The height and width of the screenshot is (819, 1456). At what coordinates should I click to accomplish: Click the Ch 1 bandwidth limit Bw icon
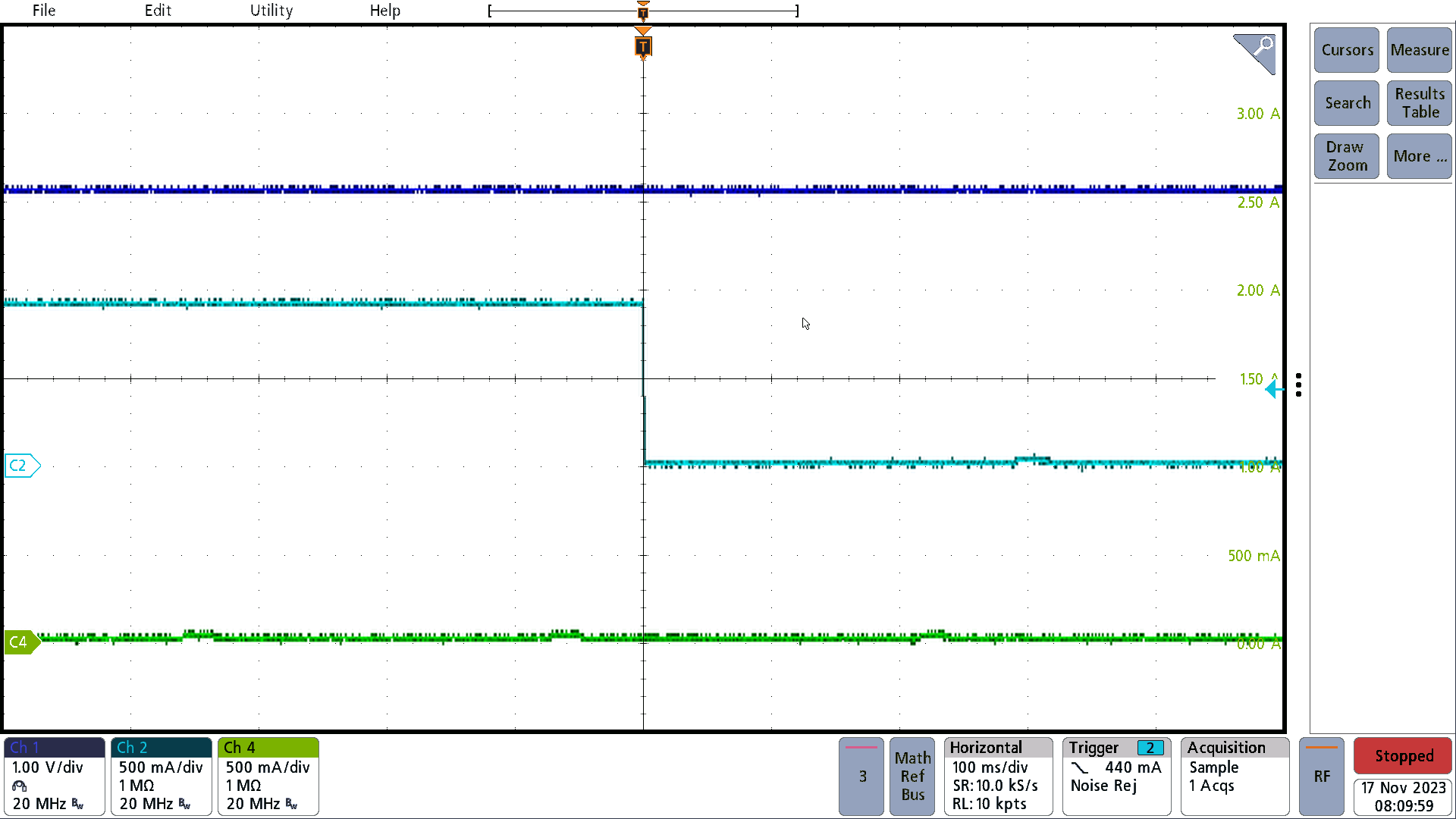pyautogui.click(x=77, y=804)
